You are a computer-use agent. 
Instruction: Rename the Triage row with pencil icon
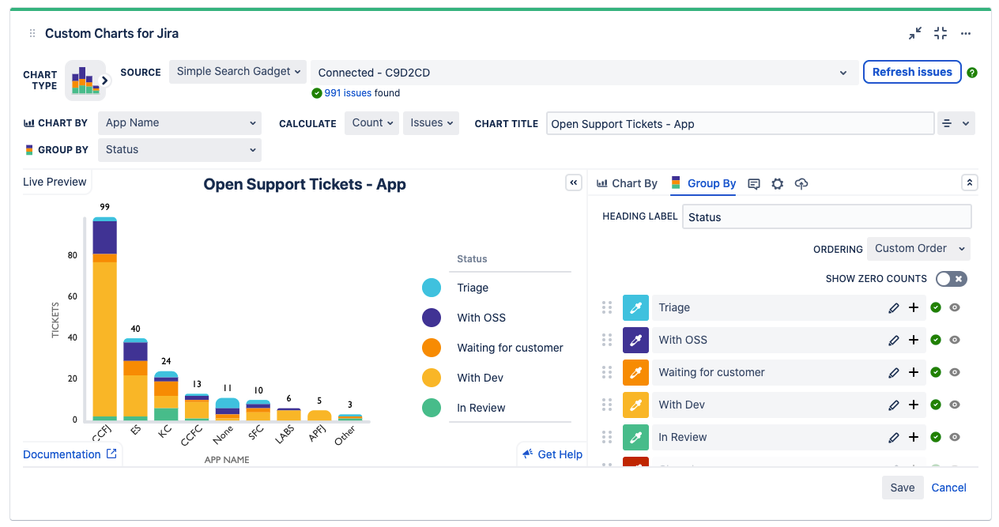coord(893,308)
